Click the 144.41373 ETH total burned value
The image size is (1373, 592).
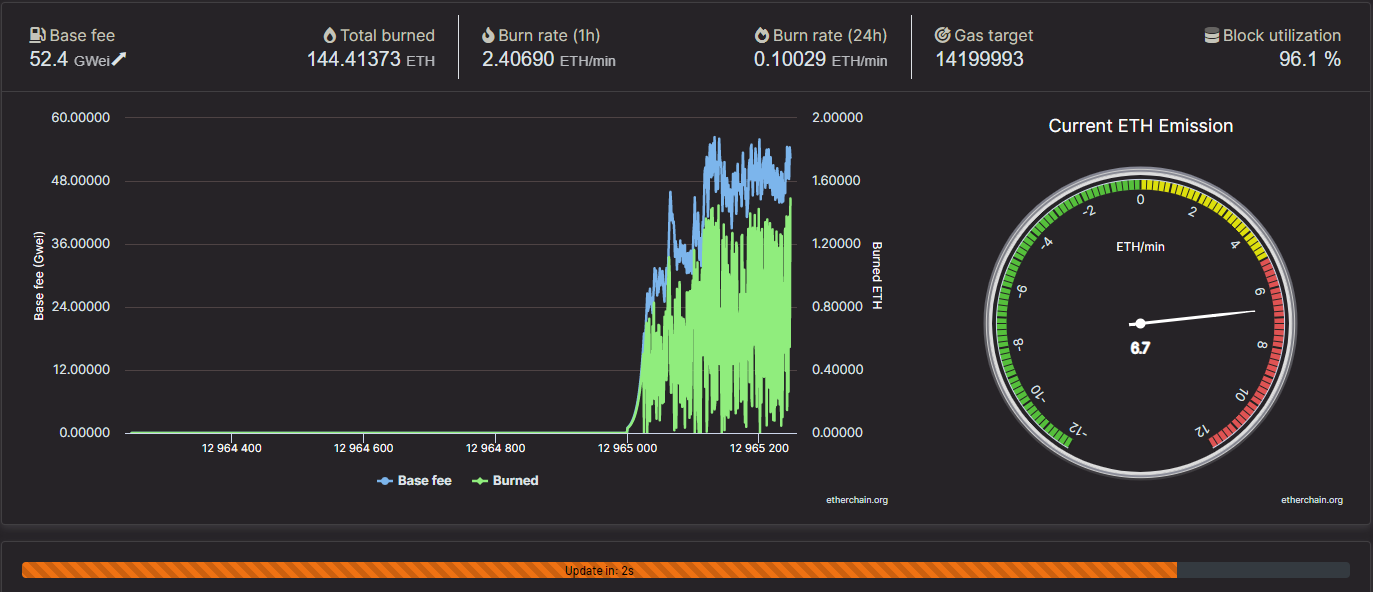pos(371,59)
